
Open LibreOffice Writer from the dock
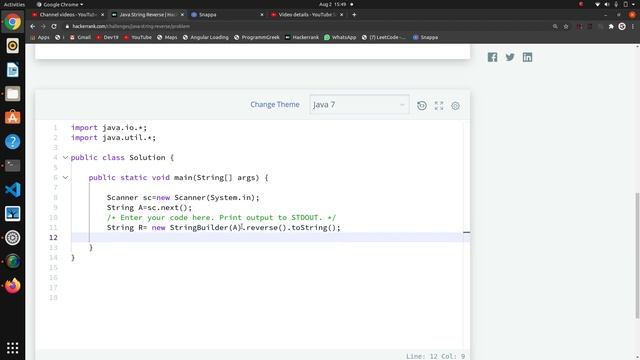(13, 70)
